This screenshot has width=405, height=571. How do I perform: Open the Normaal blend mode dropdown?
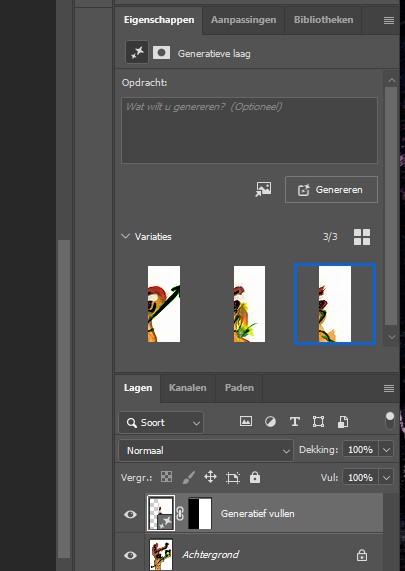[x=206, y=450]
